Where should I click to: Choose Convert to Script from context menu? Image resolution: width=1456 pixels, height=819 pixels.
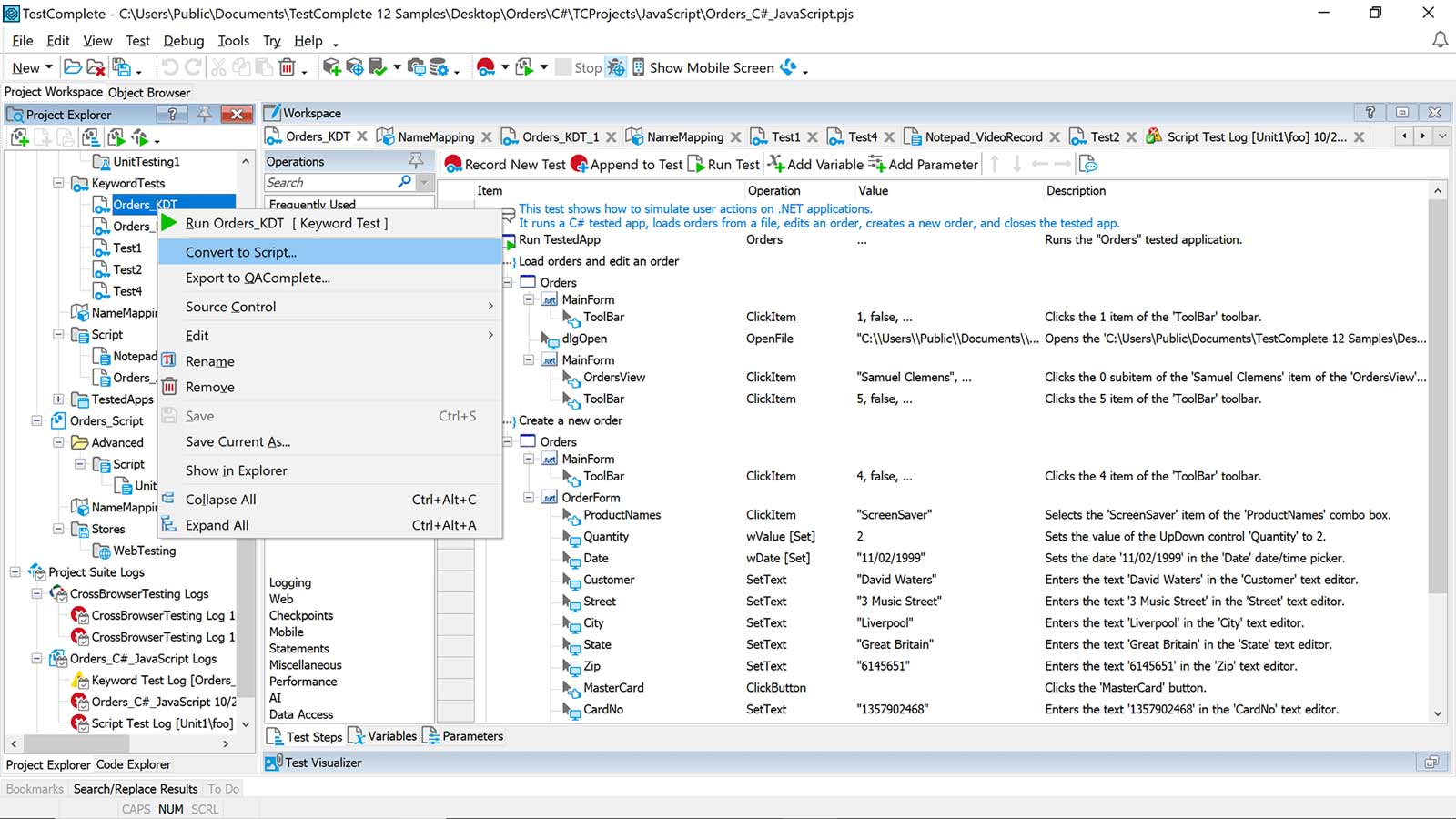330,252
